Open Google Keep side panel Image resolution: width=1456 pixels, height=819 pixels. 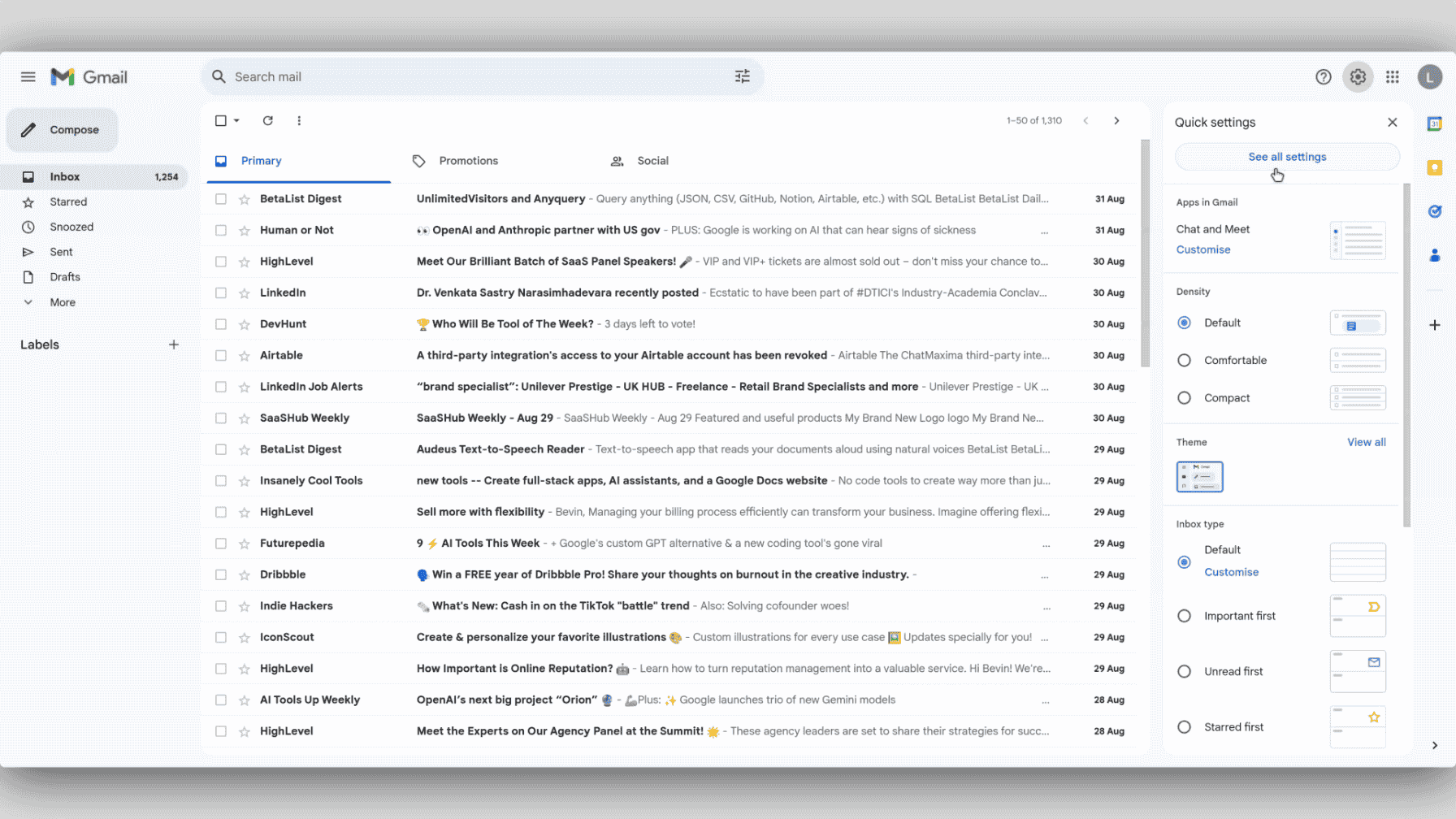pyautogui.click(x=1435, y=167)
